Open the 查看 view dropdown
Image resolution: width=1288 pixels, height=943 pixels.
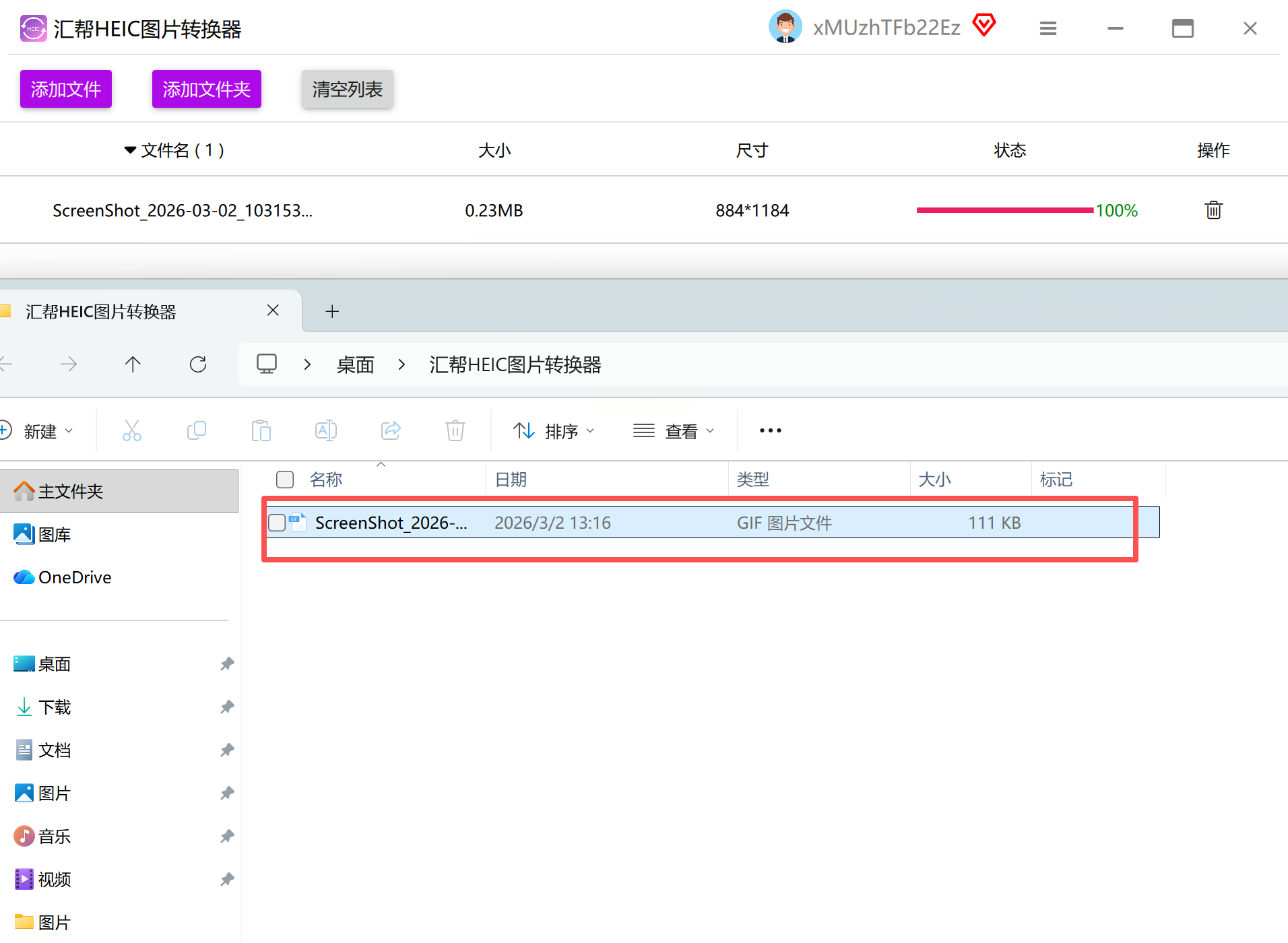coord(674,431)
